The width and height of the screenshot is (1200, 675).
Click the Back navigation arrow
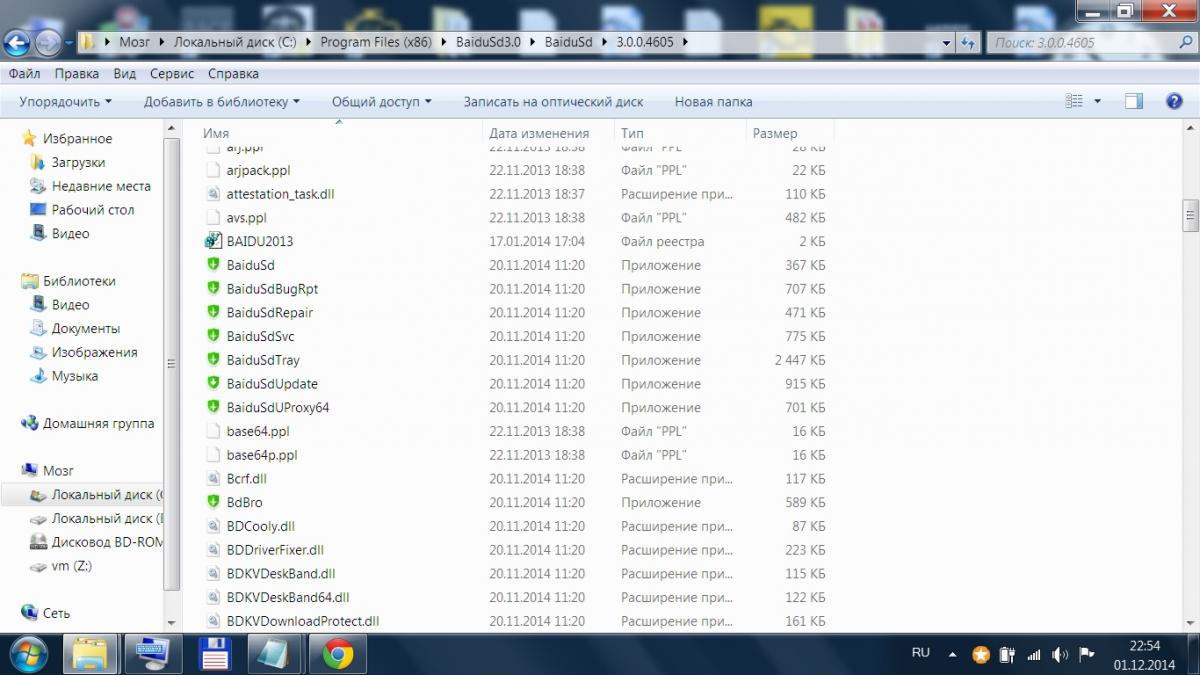[17, 43]
